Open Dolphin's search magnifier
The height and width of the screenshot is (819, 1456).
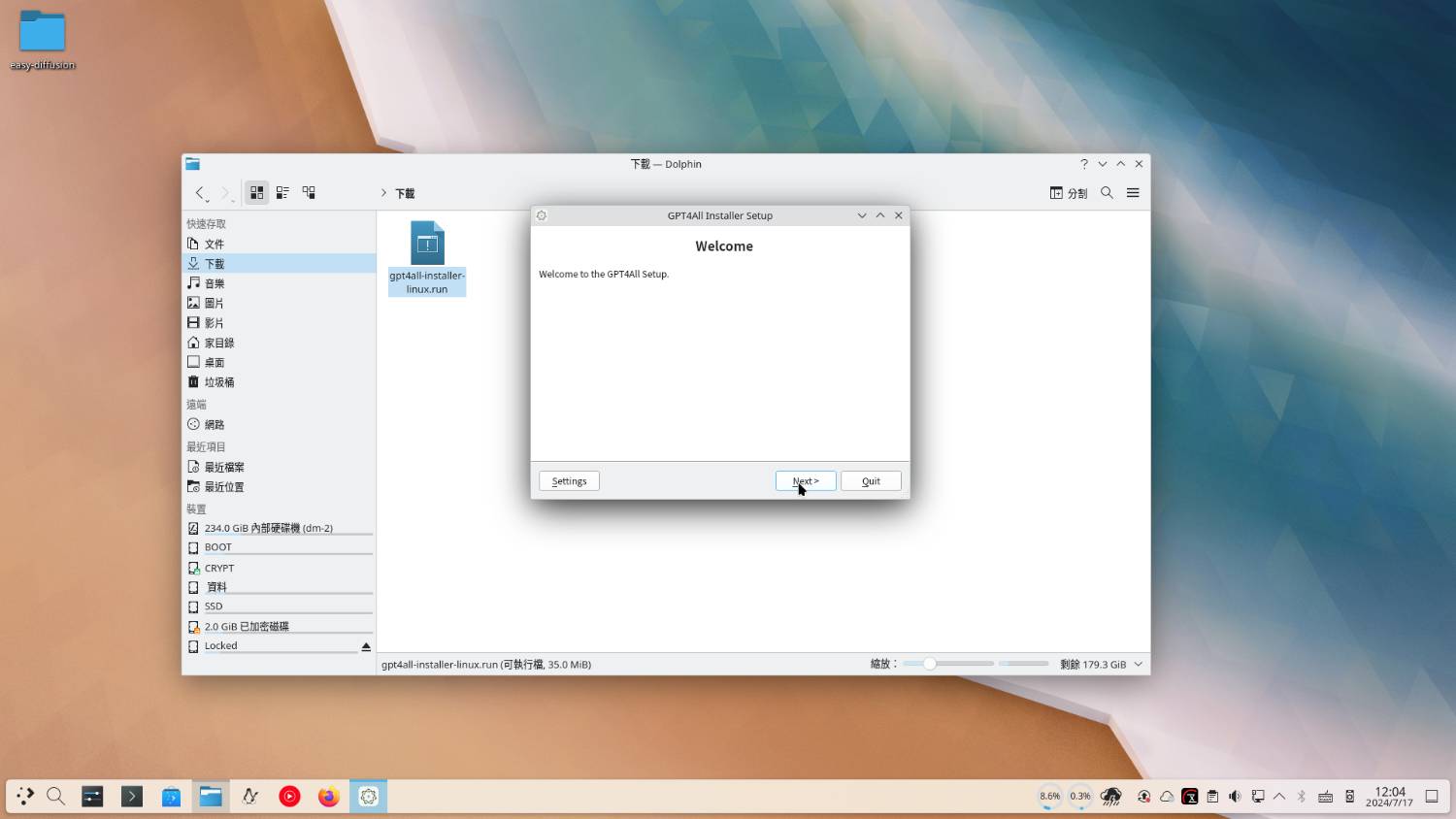(1107, 193)
